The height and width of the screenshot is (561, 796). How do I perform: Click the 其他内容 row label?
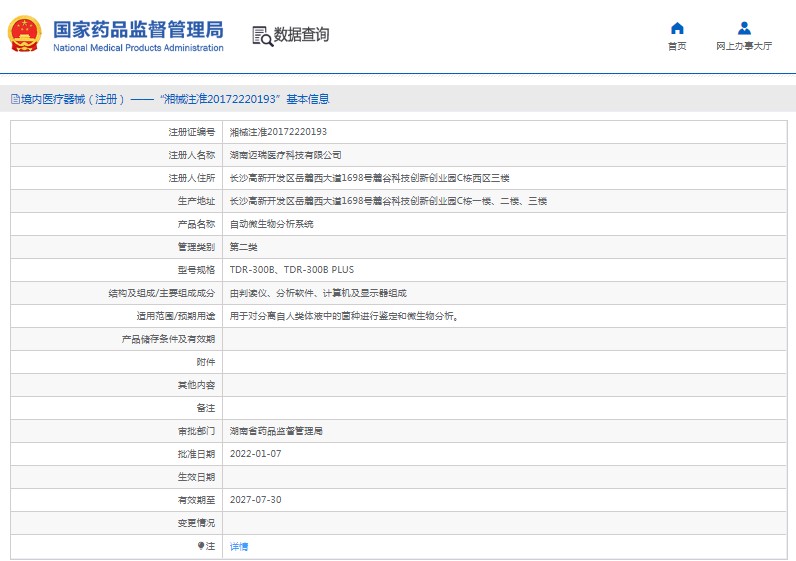click(x=196, y=385)
